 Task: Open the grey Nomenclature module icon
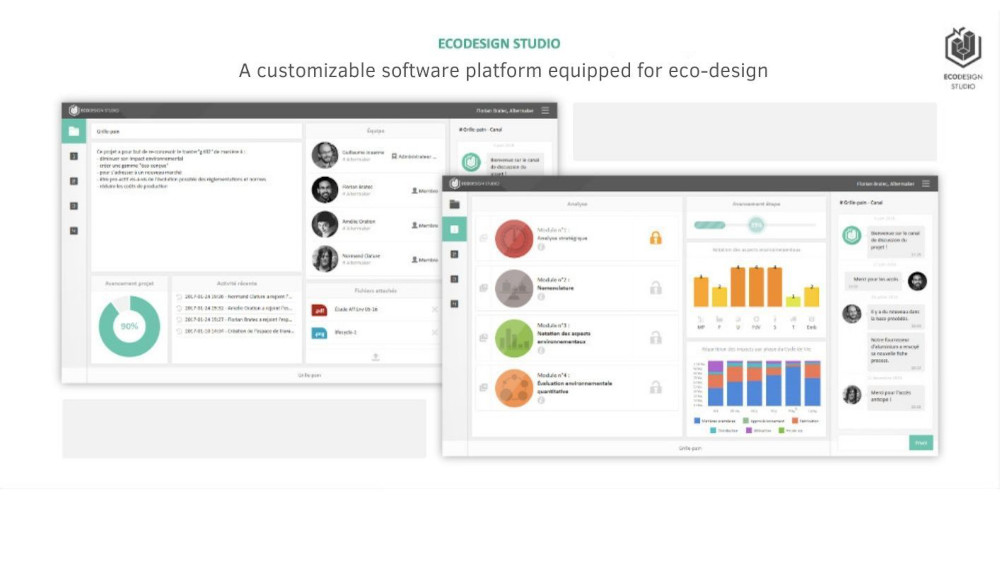514,288
